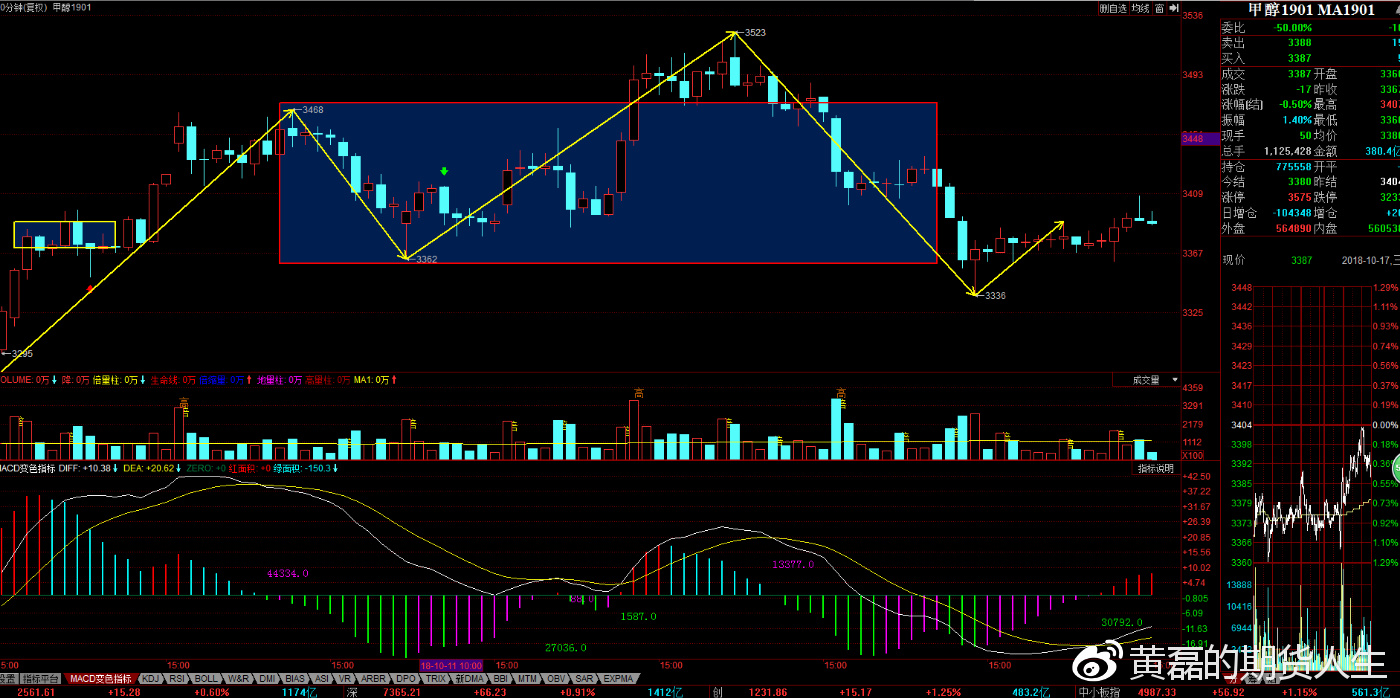1400x698 pixels.
Task: Open the 指标平台 tab
Action: click(x=43, y=678)
